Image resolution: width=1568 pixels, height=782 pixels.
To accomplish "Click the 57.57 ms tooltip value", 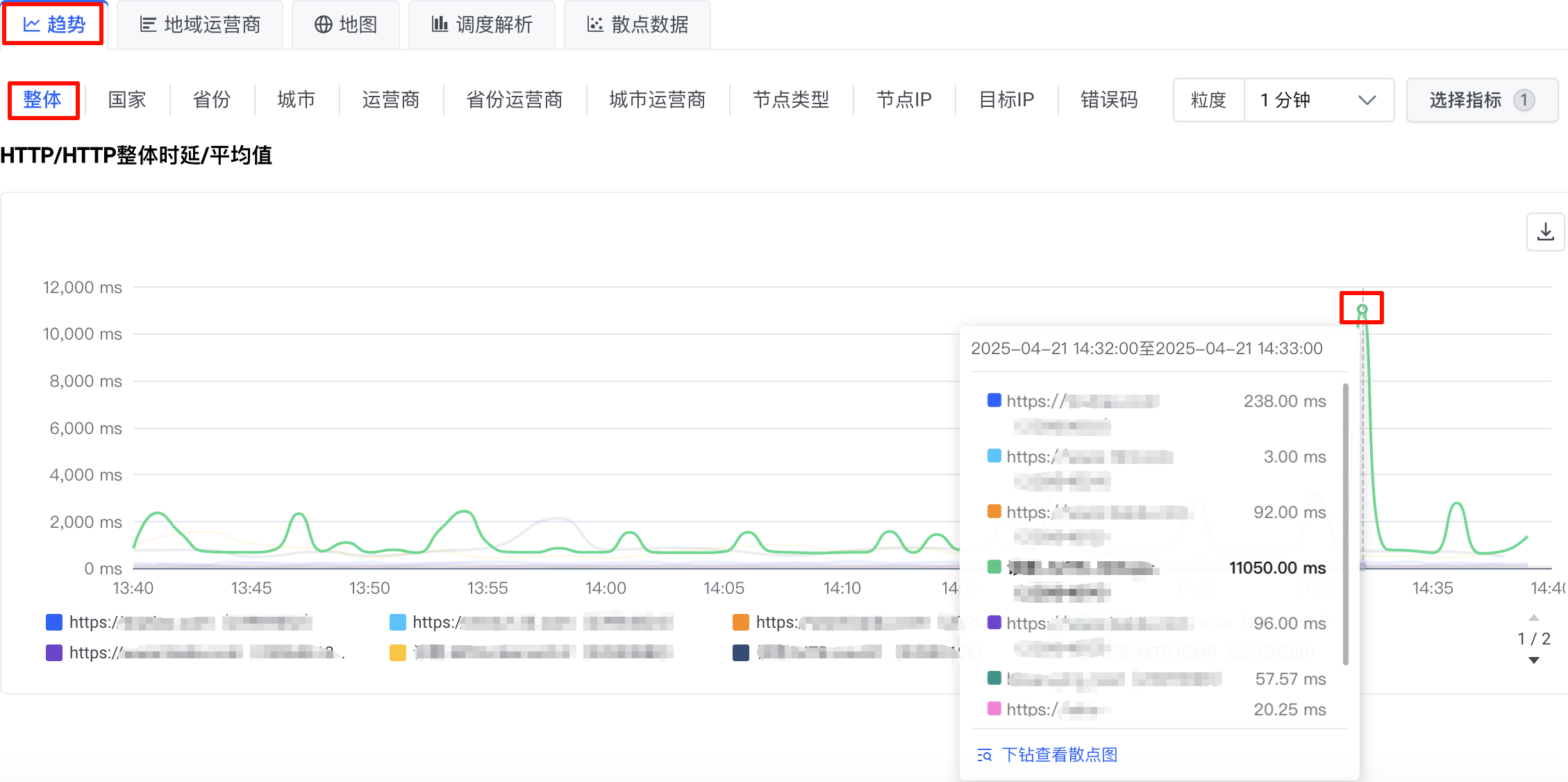I will tap(1290, 679).
